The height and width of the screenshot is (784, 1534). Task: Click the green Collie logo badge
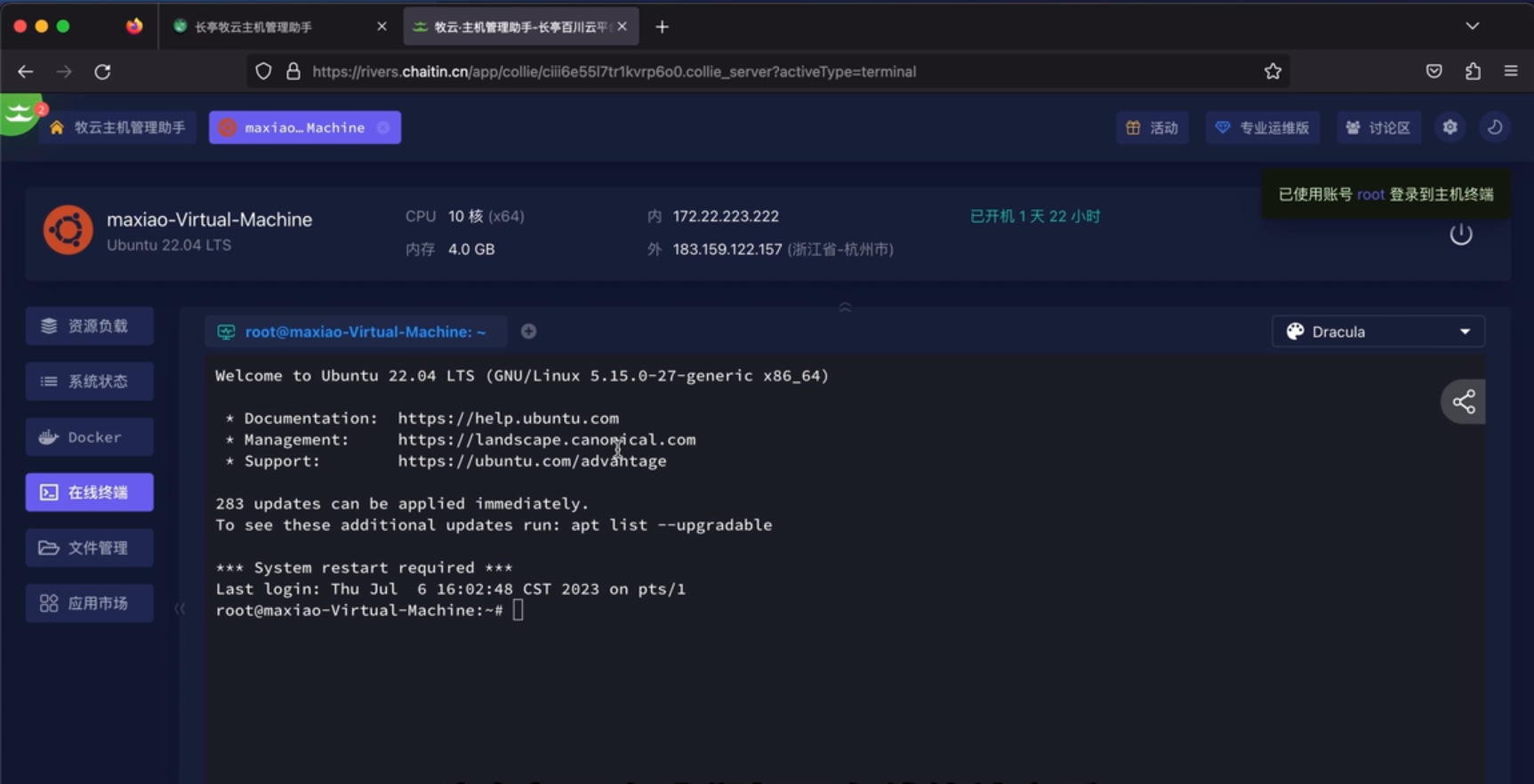point(20,114)
